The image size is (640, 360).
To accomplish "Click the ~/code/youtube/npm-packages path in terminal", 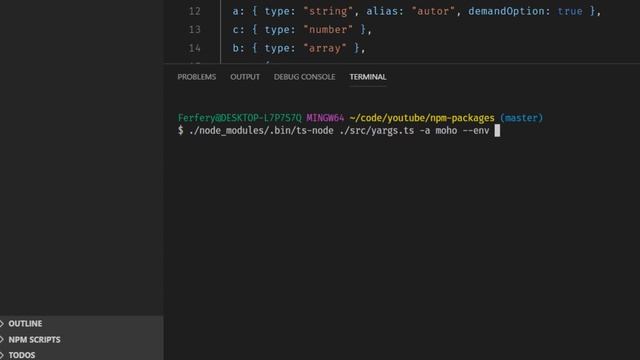I will point(422,118).
